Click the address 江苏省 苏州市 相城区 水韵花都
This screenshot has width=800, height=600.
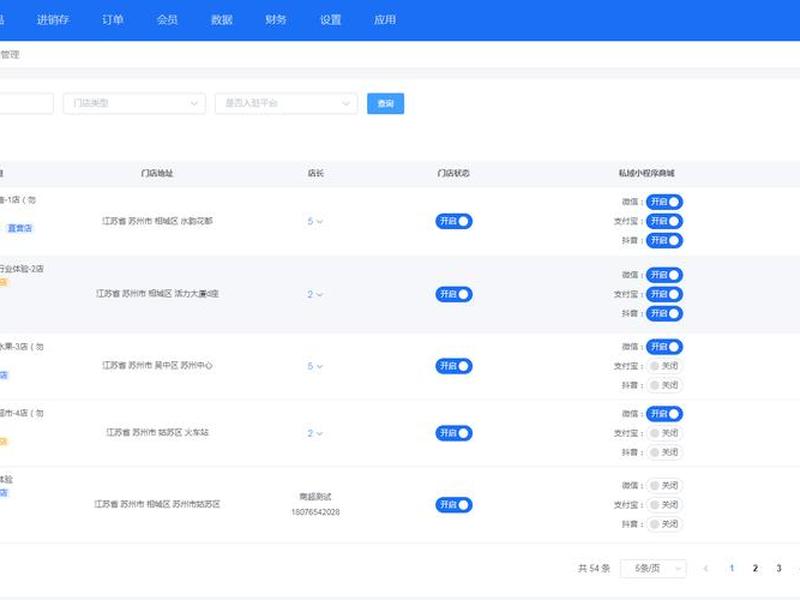click(157, 221)
